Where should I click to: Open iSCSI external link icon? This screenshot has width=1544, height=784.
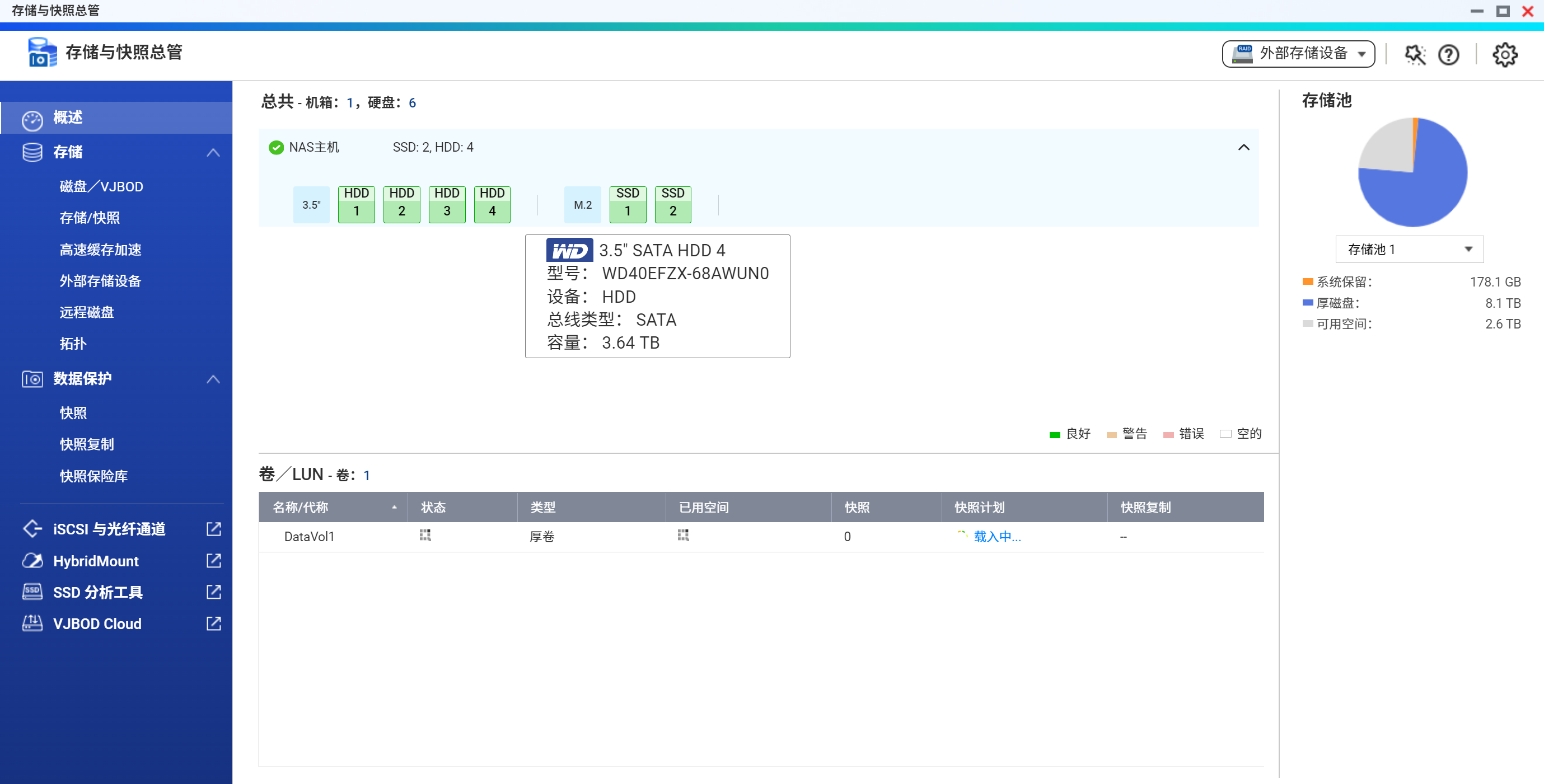213,528
